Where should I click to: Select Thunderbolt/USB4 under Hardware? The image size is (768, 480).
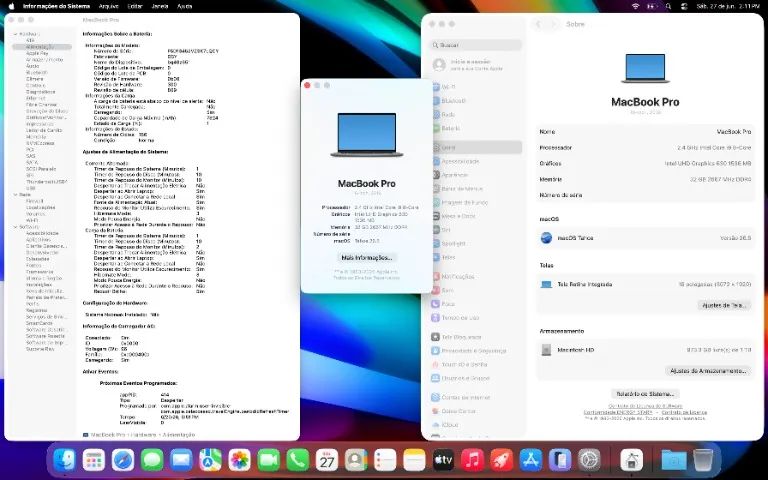pos(47,182)
